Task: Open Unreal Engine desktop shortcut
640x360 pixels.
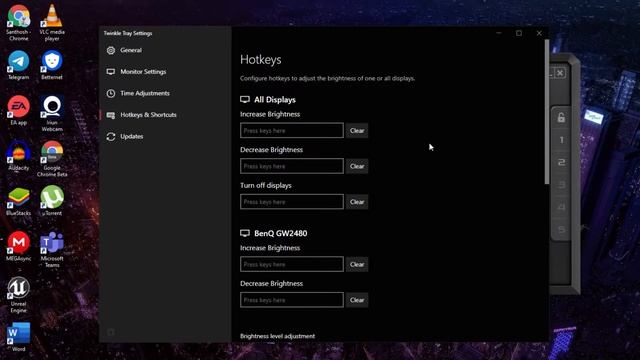Action: click(x=18, y=295)
